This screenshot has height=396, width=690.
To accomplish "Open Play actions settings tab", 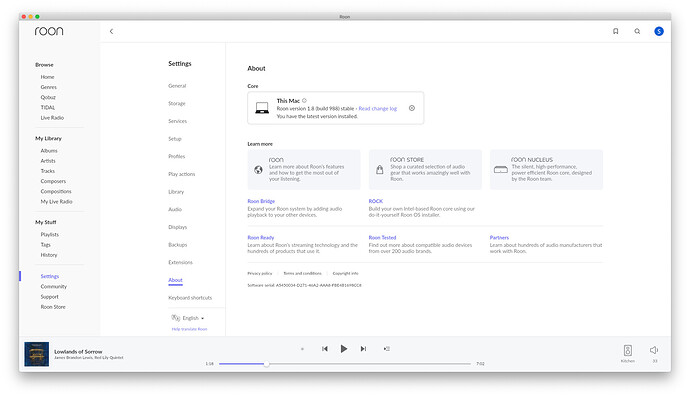I will point(181,174).
